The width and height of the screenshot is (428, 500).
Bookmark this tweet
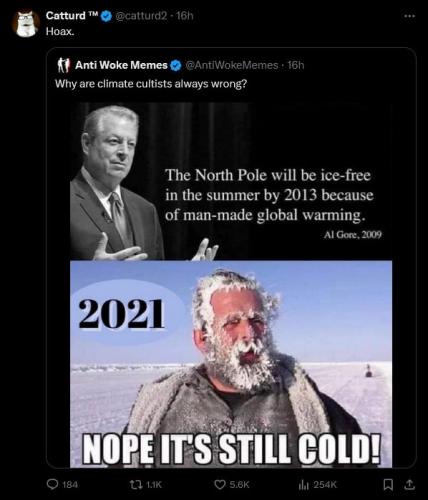(388, 484)
